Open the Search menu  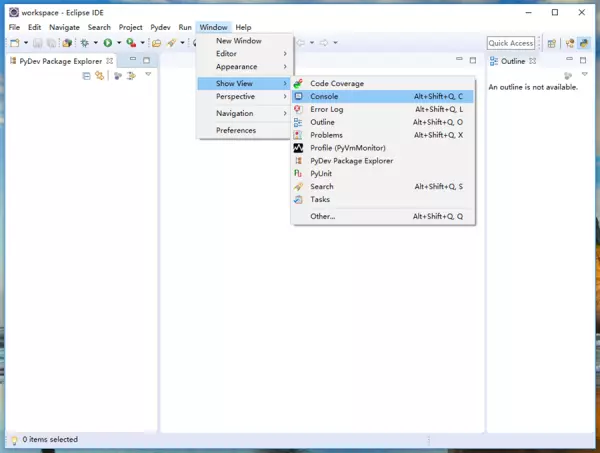(x=99, y=27)
